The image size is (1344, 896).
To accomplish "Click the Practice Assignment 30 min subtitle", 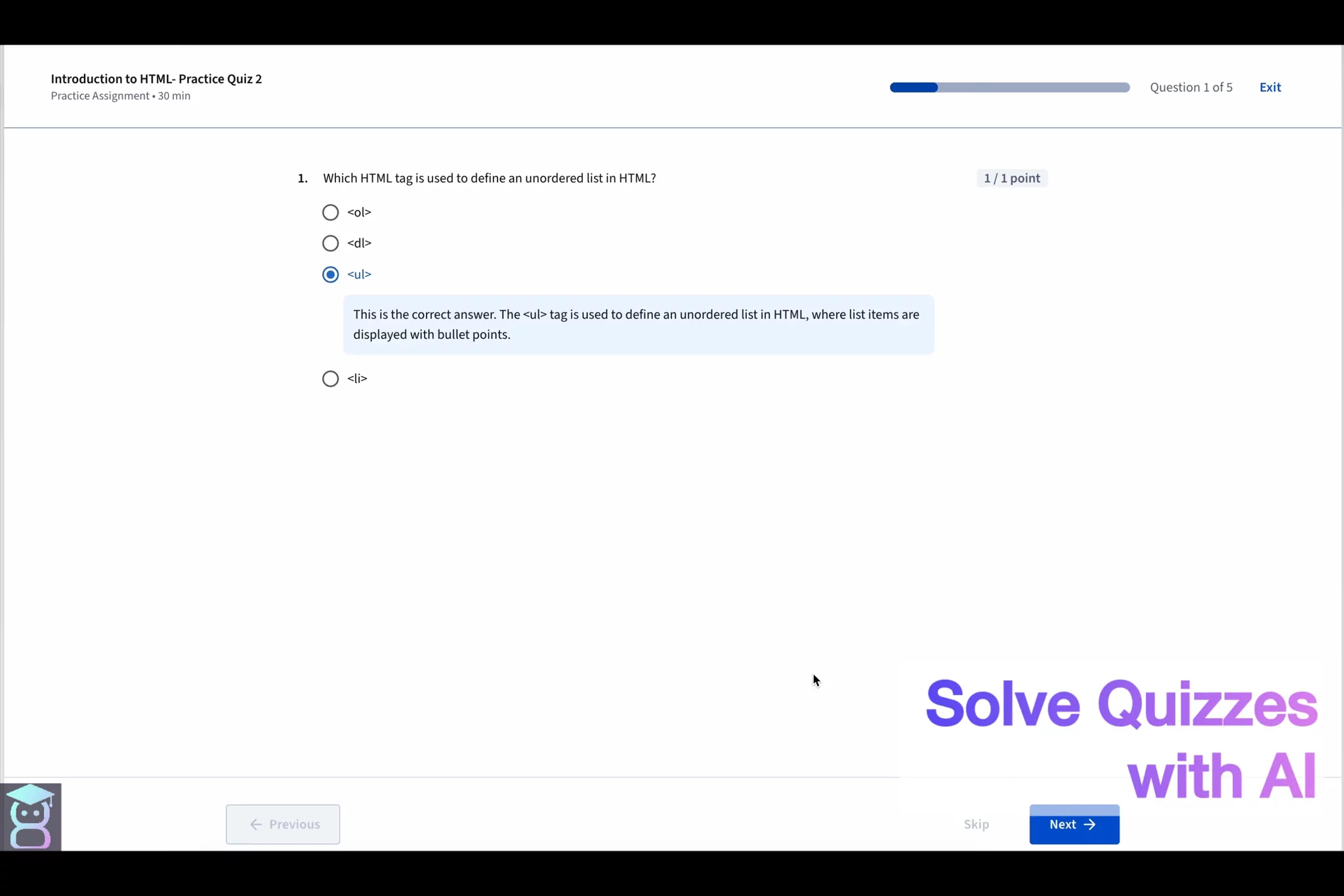I will tap(121, 96).
